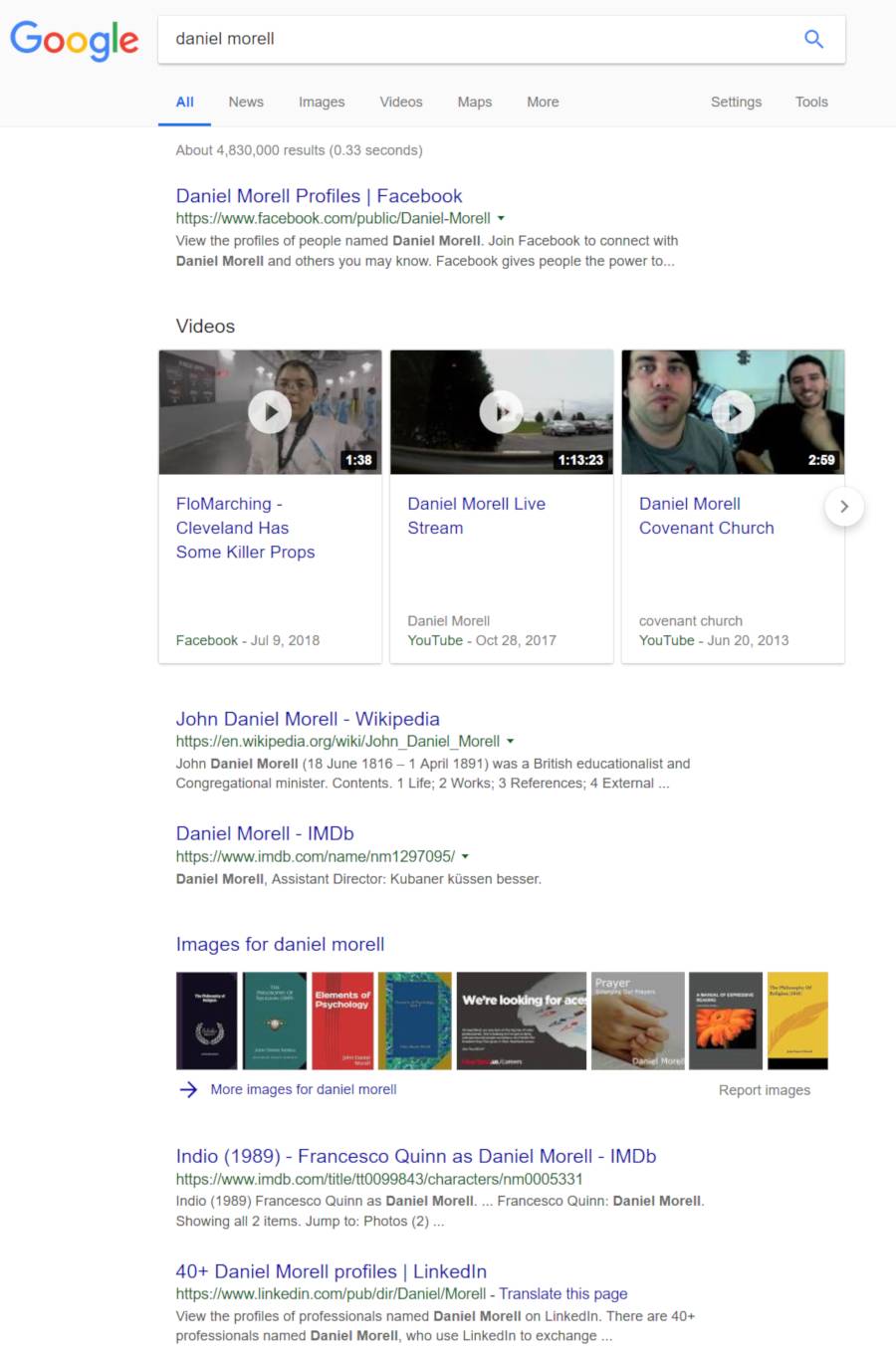Open the green book cover image
The image size is (896, 1360).
coord(275,1020)
